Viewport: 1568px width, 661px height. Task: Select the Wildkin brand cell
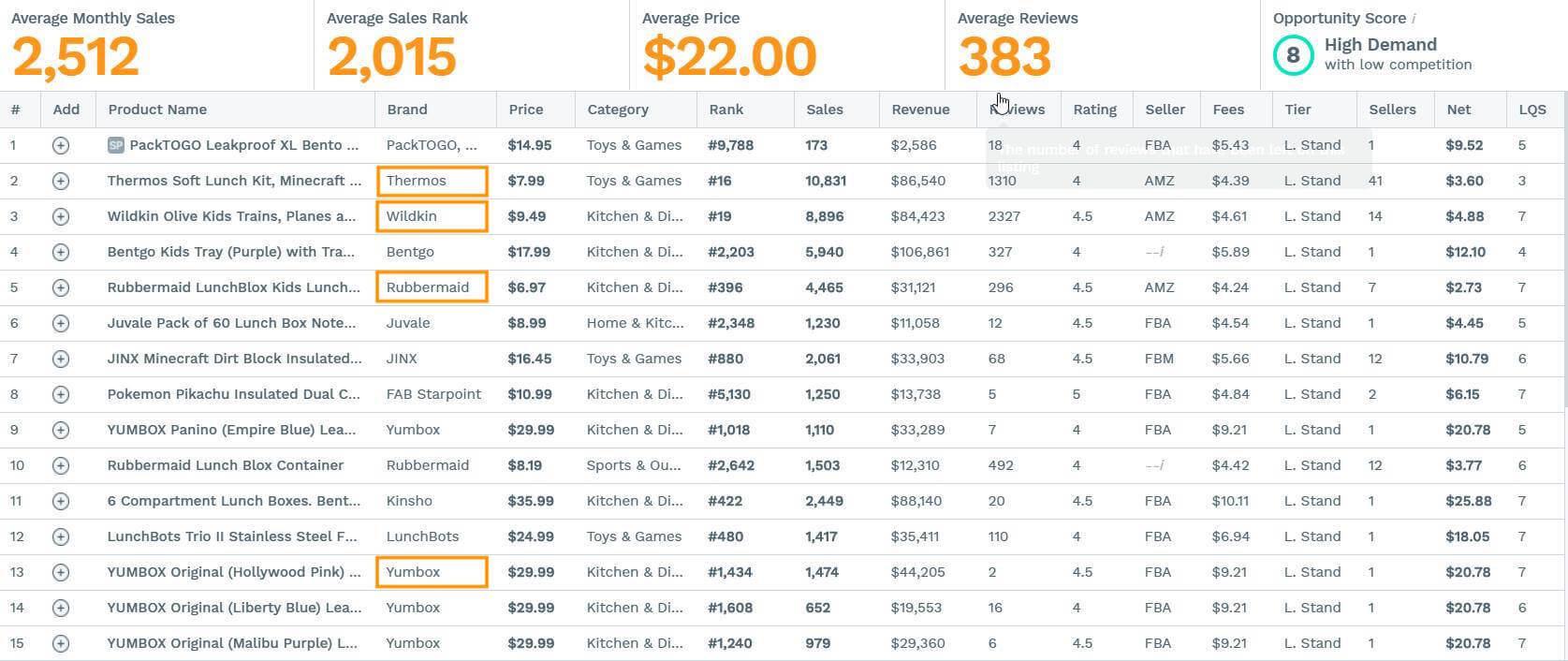pyautogui.click(x=432, y=216)
